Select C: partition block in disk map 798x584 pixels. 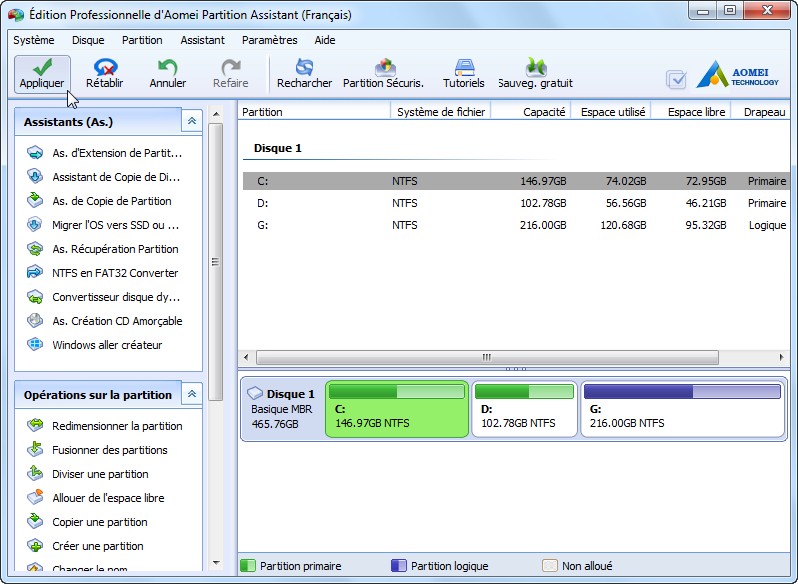click(397, 409)
